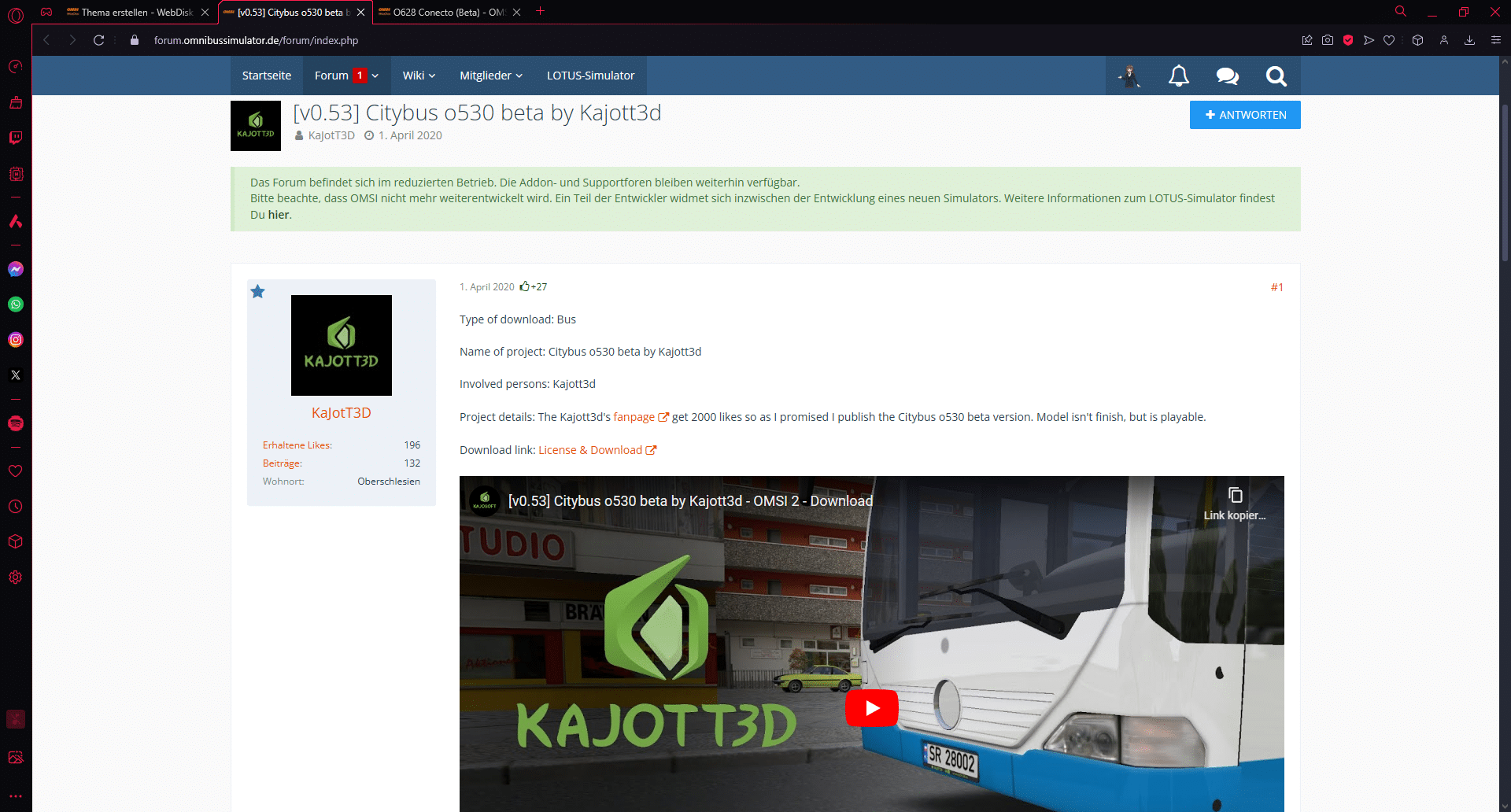
Task: Open the LOTUS-Simulator menu item
Action: coord(590,76)
